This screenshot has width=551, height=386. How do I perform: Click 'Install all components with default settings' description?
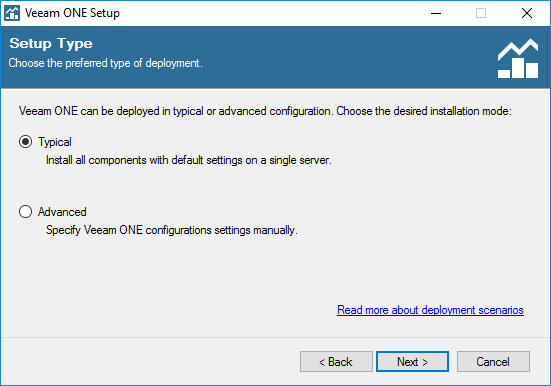pyautogui.click(x=189, y=160)
